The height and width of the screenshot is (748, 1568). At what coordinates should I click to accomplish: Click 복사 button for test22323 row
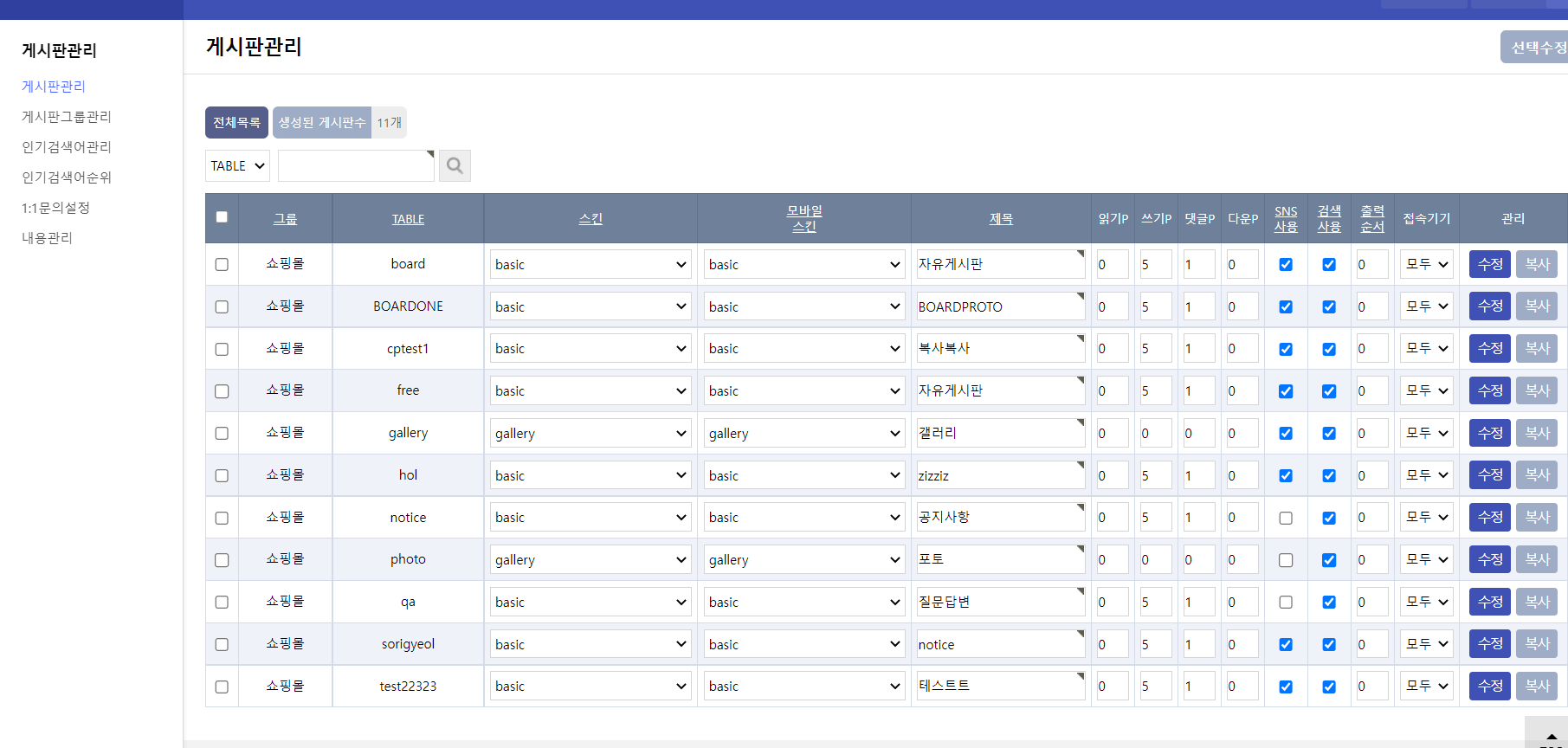[x=1537, y=686]
